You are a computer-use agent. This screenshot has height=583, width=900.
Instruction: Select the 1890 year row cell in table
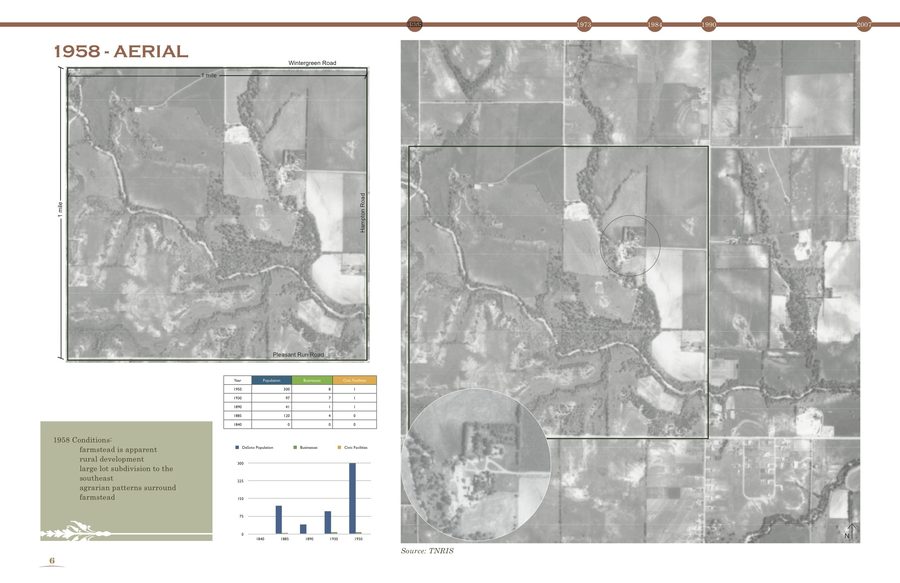pyautogui.click(x=238, y=407)
